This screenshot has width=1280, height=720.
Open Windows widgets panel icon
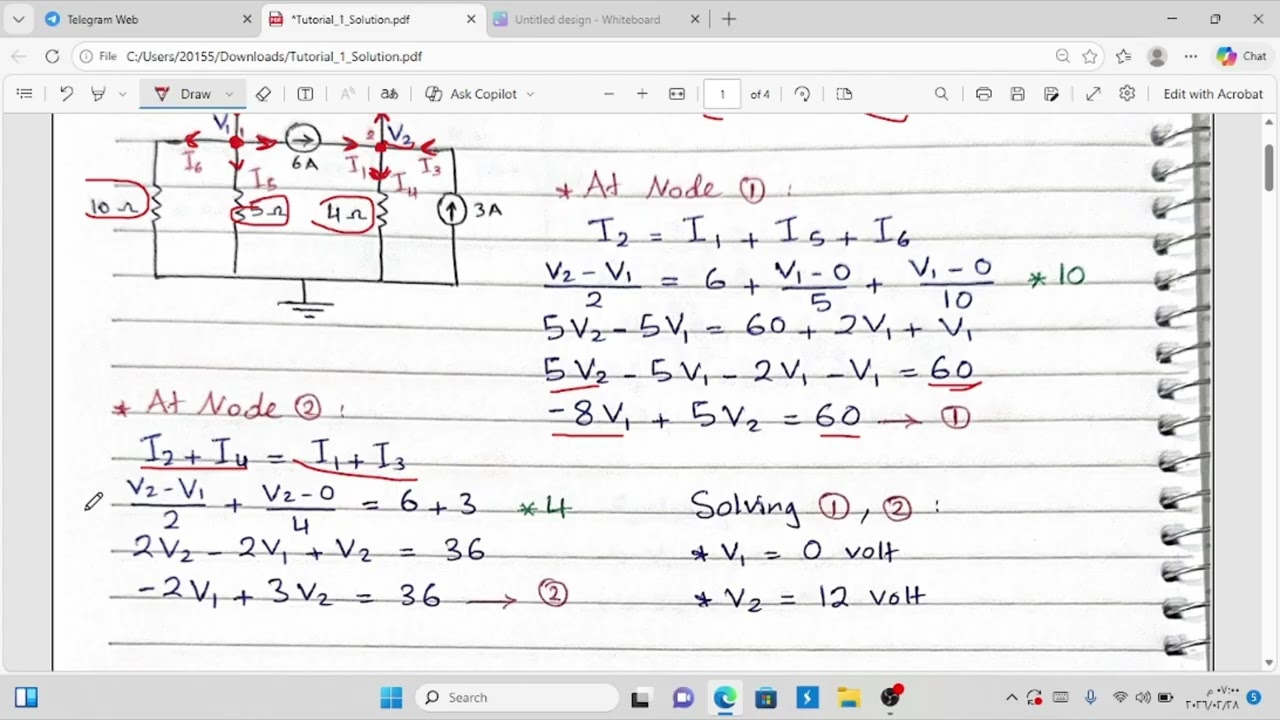pos(26,697)
